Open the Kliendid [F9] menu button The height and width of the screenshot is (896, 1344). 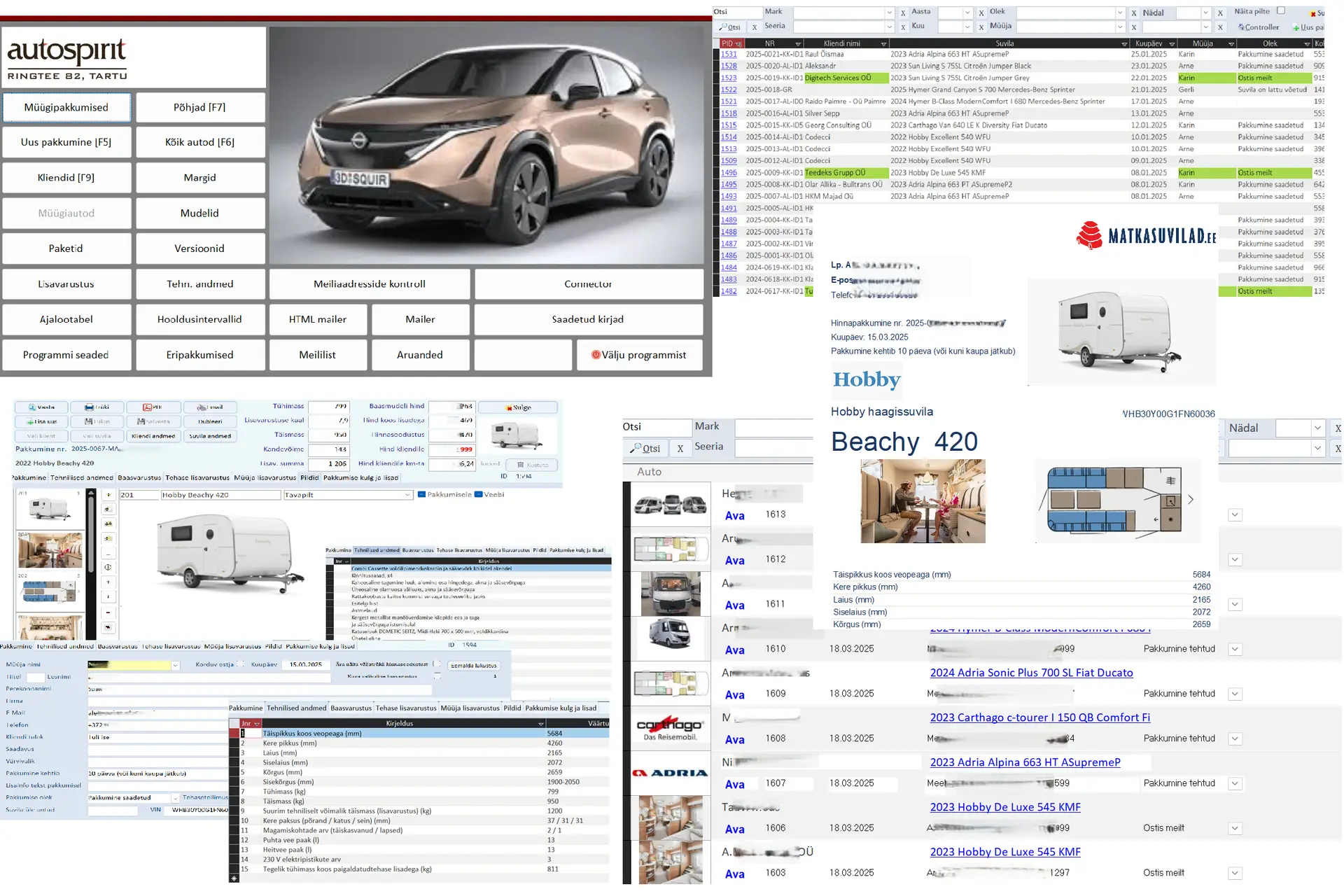(66, 178)
